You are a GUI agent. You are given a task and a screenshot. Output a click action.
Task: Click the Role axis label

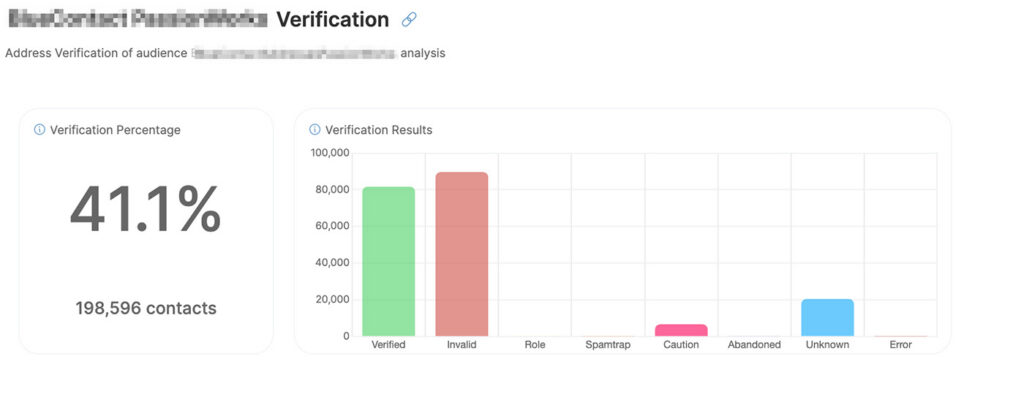[x=535, y=345]
